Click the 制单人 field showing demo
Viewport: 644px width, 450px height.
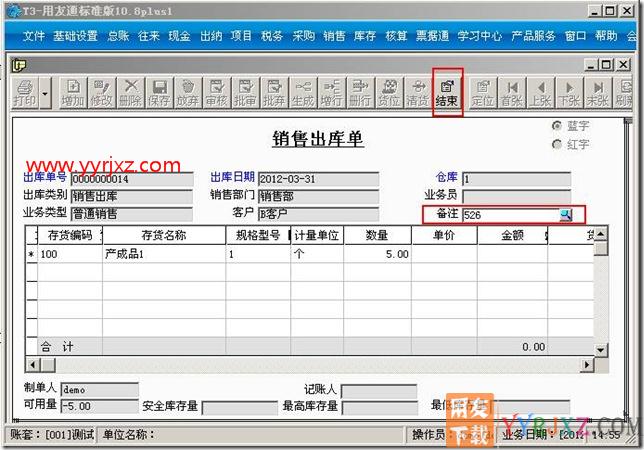coord(100,390)
